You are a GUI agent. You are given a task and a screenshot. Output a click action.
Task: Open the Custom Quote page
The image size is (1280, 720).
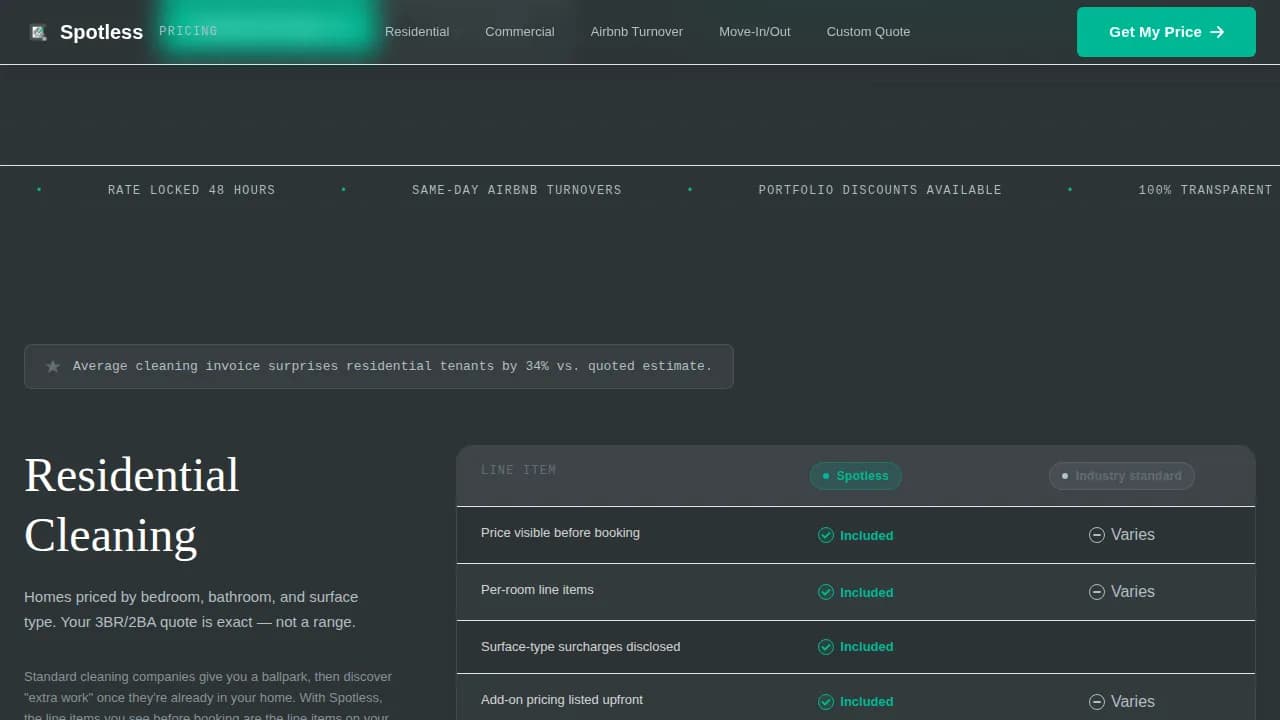[868, 31]
